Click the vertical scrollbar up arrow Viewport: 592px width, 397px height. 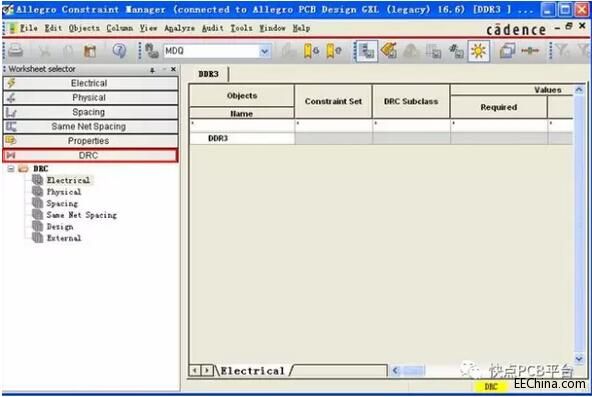pos(579,90)
